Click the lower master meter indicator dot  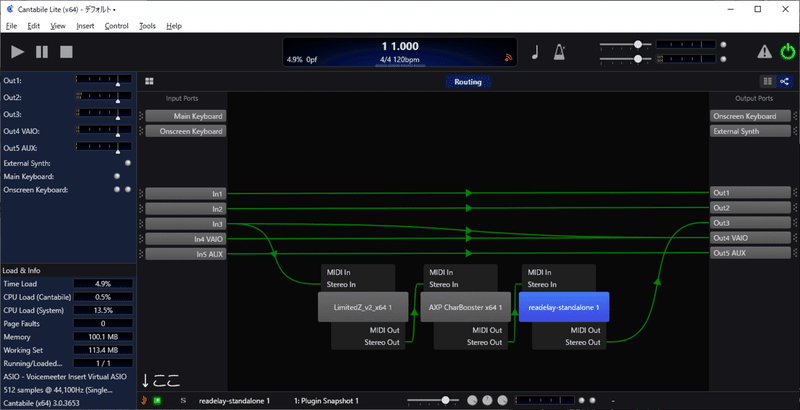(x=723, y=59)
